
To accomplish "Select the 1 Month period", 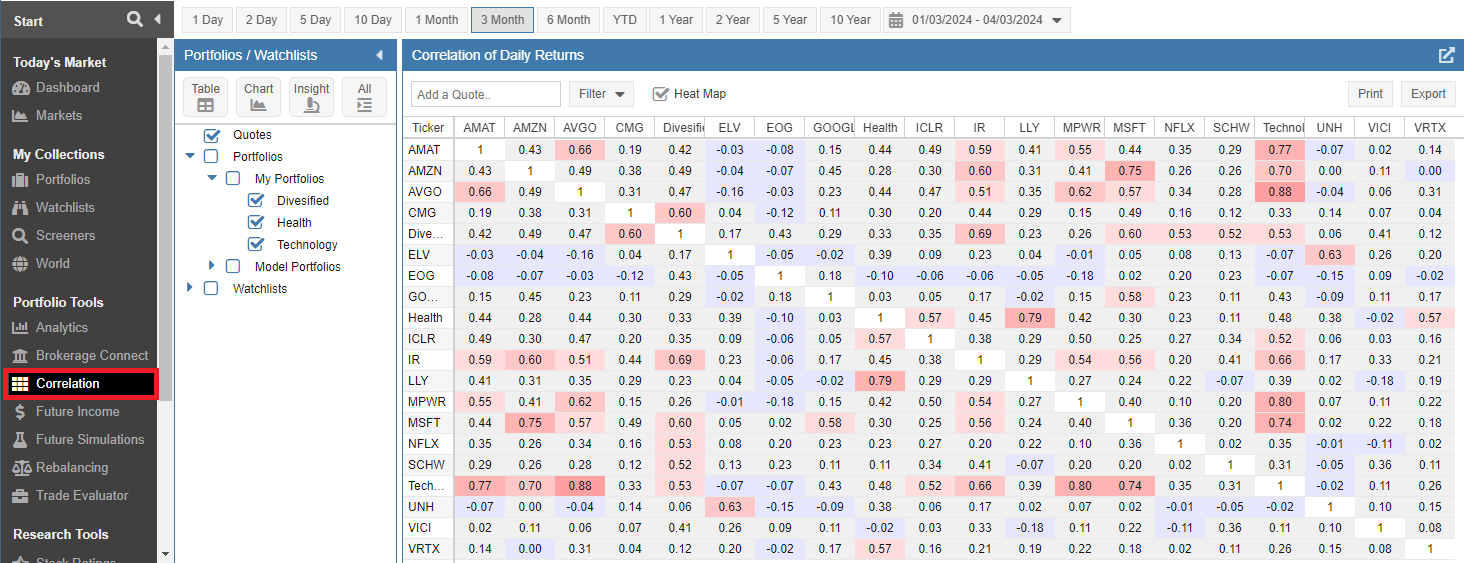I will pyautogui.click(x=437, y=20).
